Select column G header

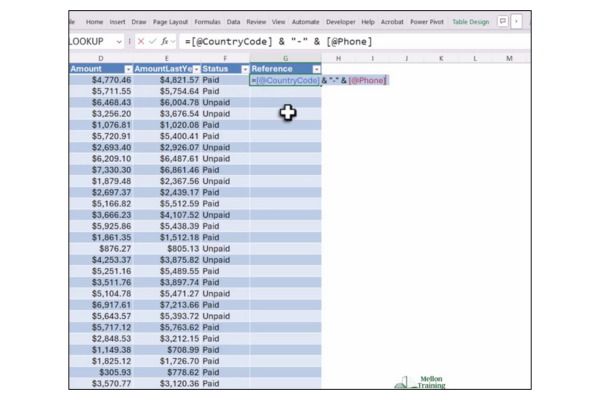tap(286, 58)
